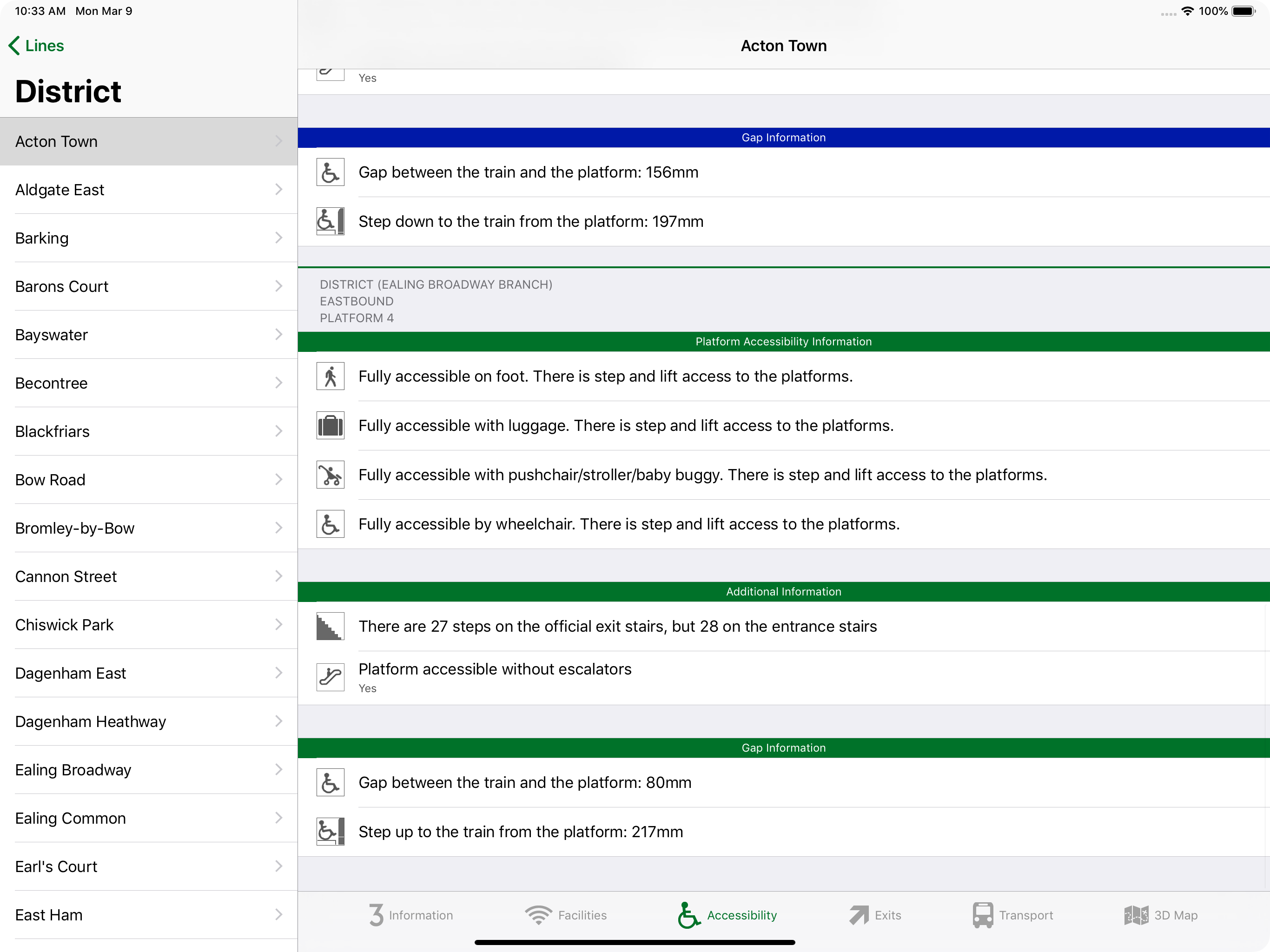Click the Additional Information header
The image size is (1270, 952).
pos(784,591)
